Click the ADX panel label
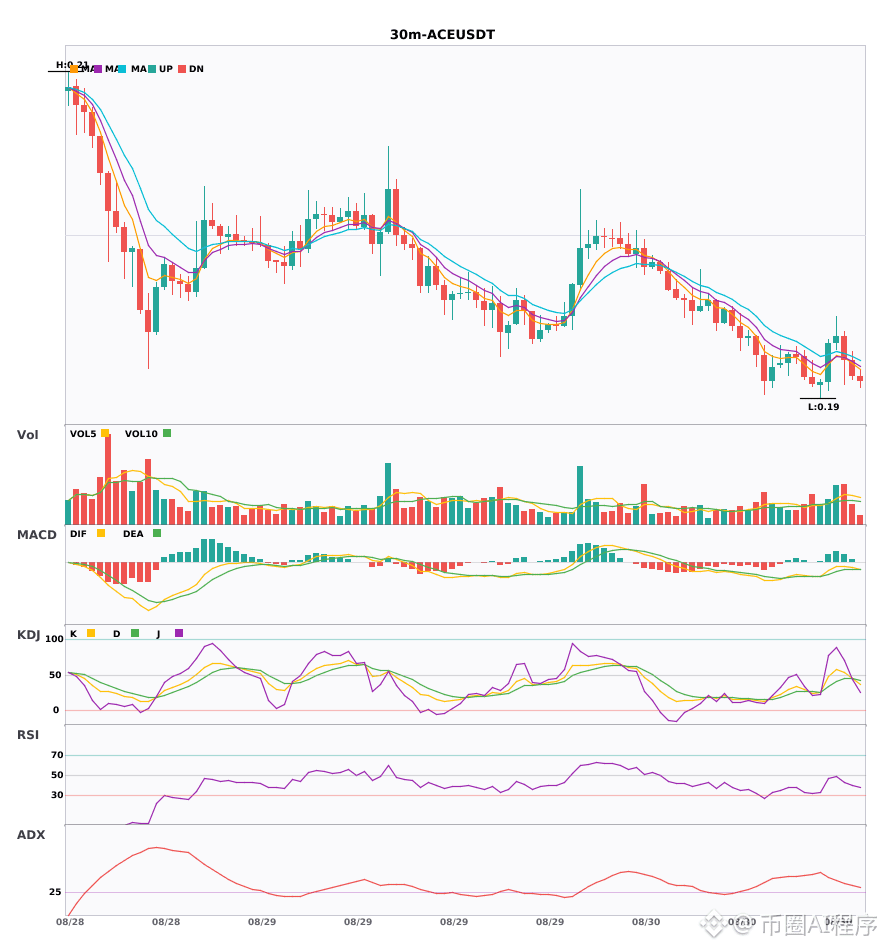Image resolution: width=885 pixels, height=950 pixels. [x=31, y=834]
